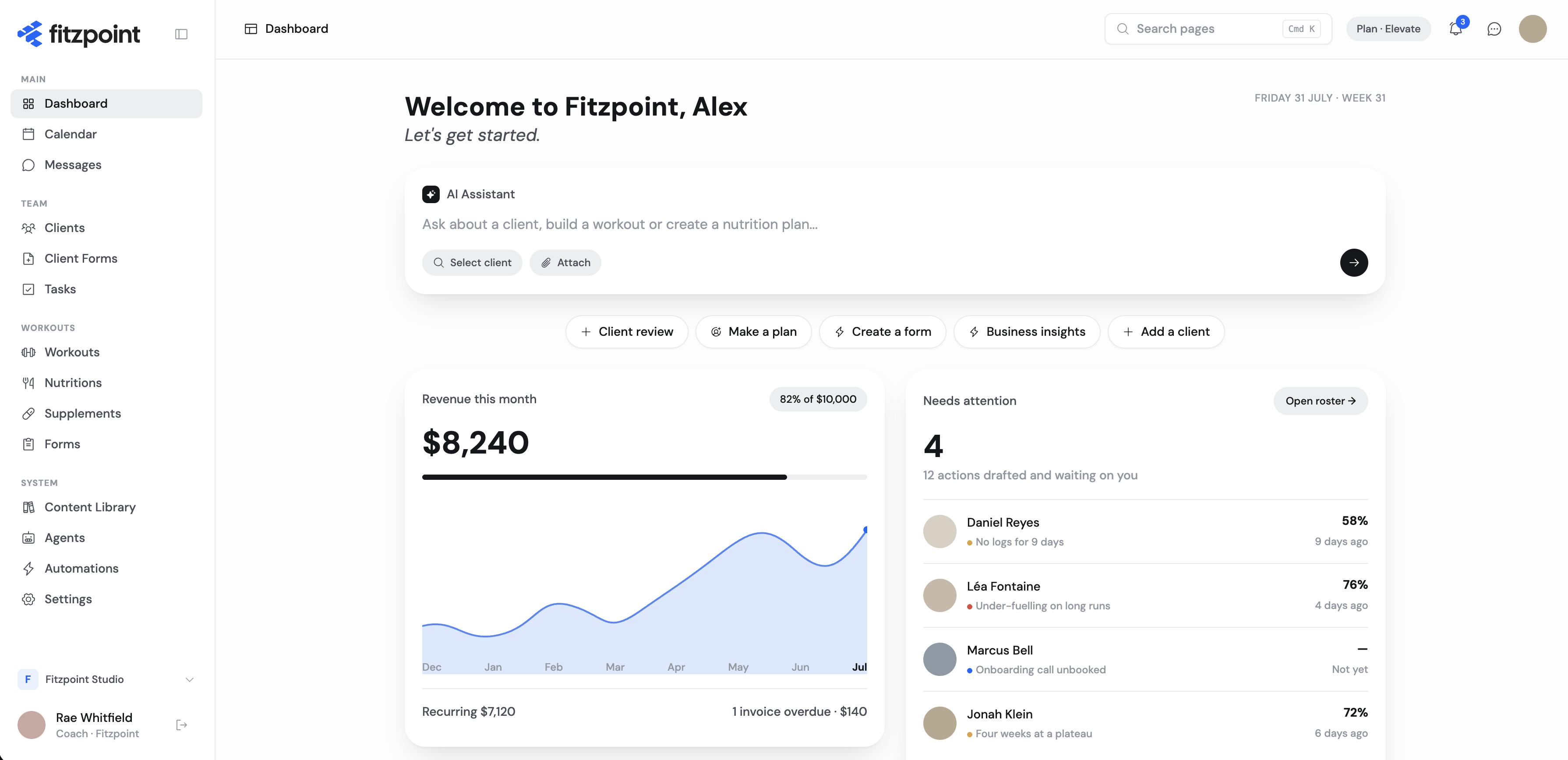Open the Dashboard menu item
1568x760 pixels.
click(106, 103)
